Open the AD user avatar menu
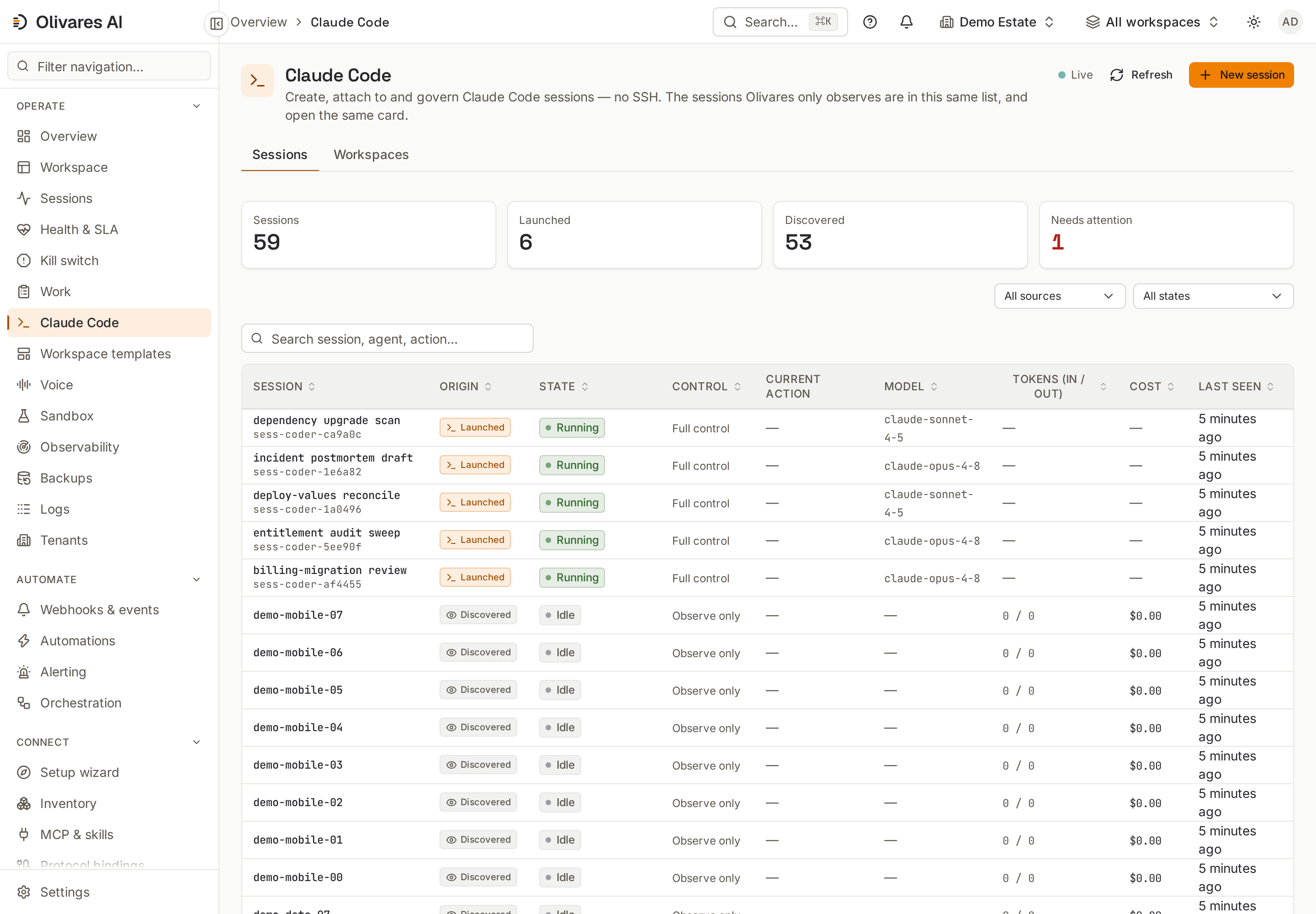The image size is (1316, 914). [x=1289, y=22]
